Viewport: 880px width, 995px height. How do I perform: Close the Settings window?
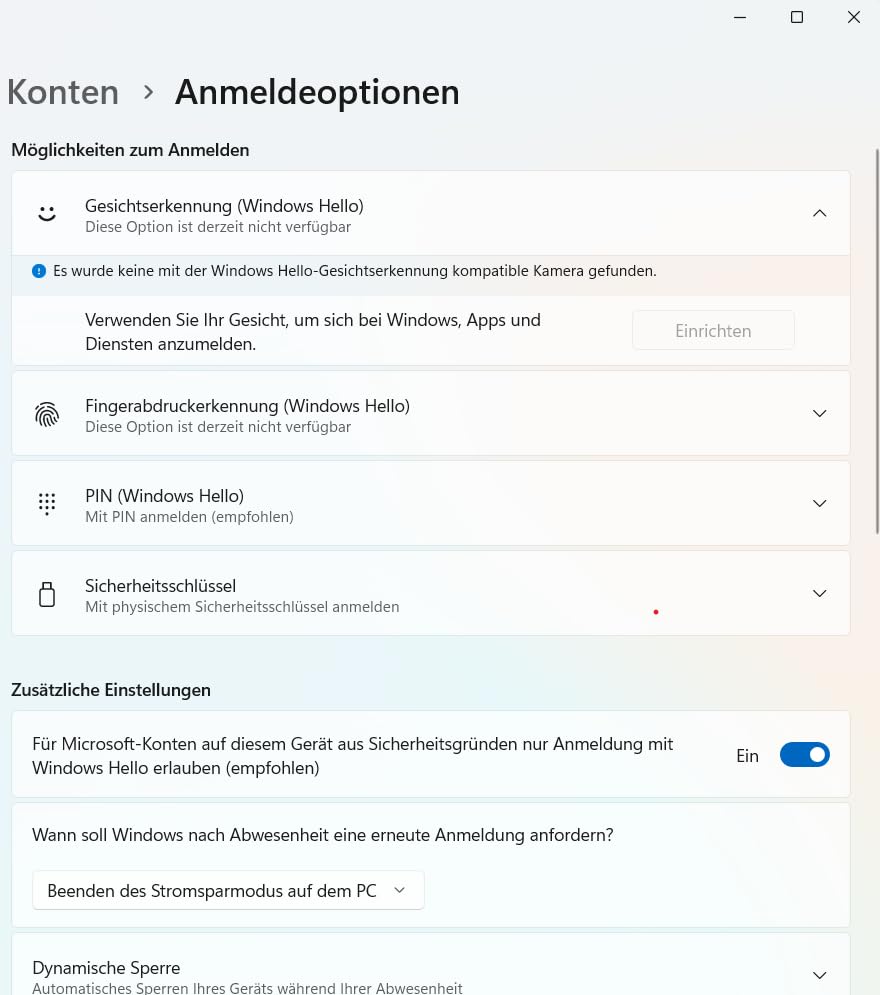pos(854,17)
